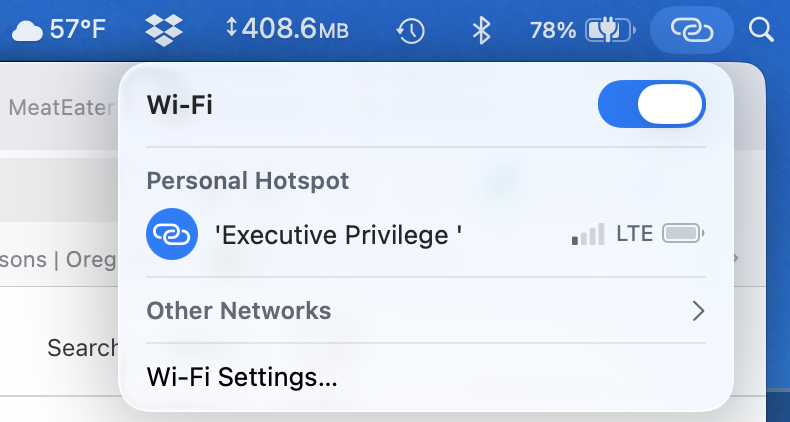Click the hotspot signal strength bars

click(x=588, y=235)
